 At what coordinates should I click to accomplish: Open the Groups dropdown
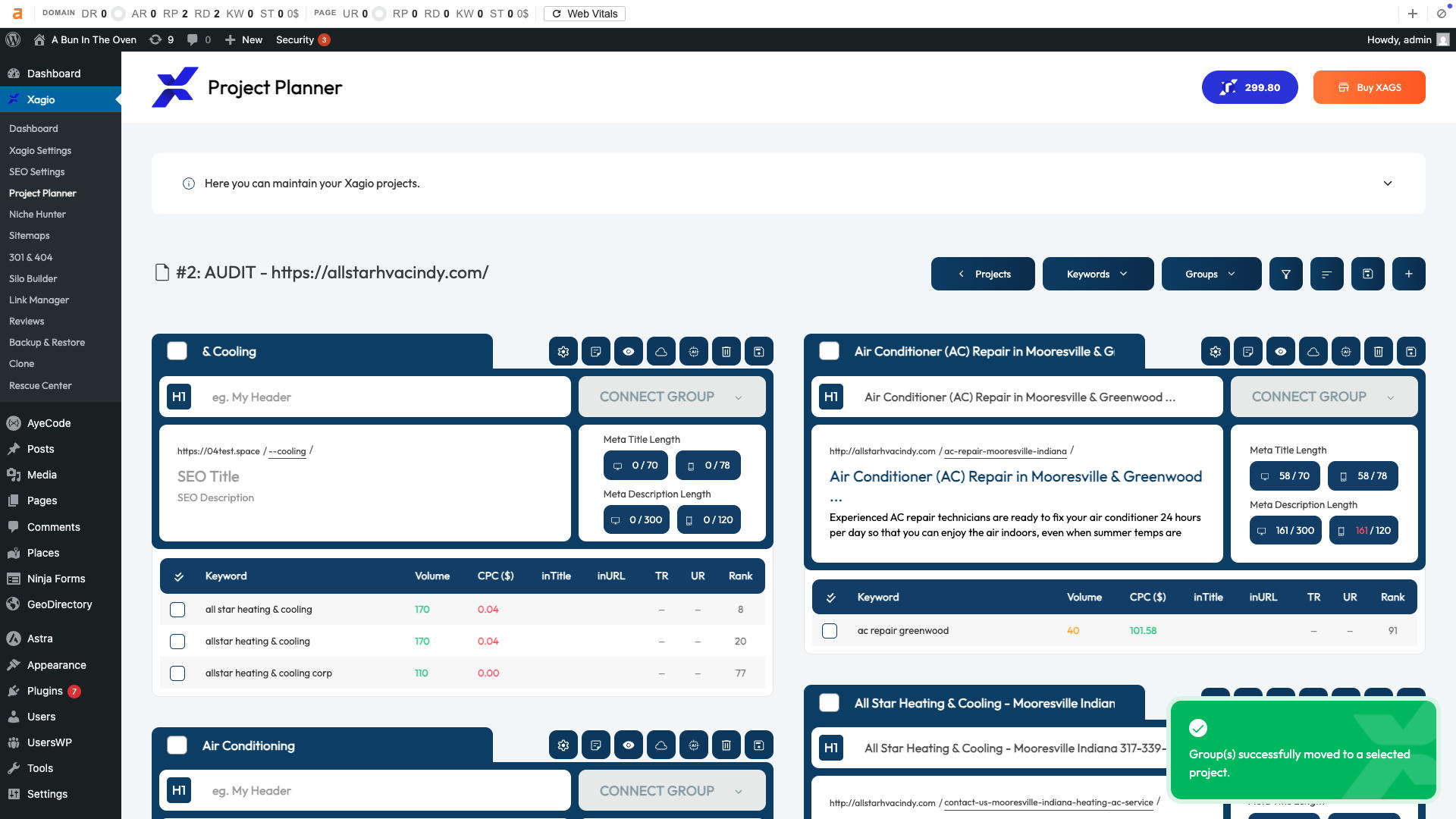coord(1212,274)
